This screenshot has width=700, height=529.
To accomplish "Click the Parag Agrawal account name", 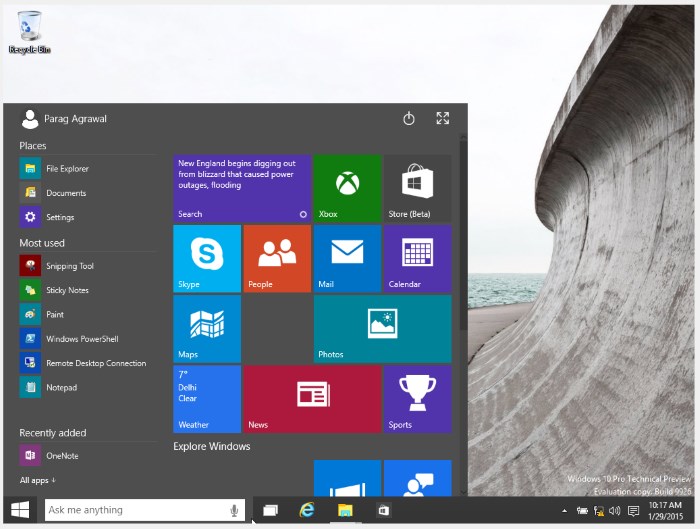I will [x=75, y=119].
